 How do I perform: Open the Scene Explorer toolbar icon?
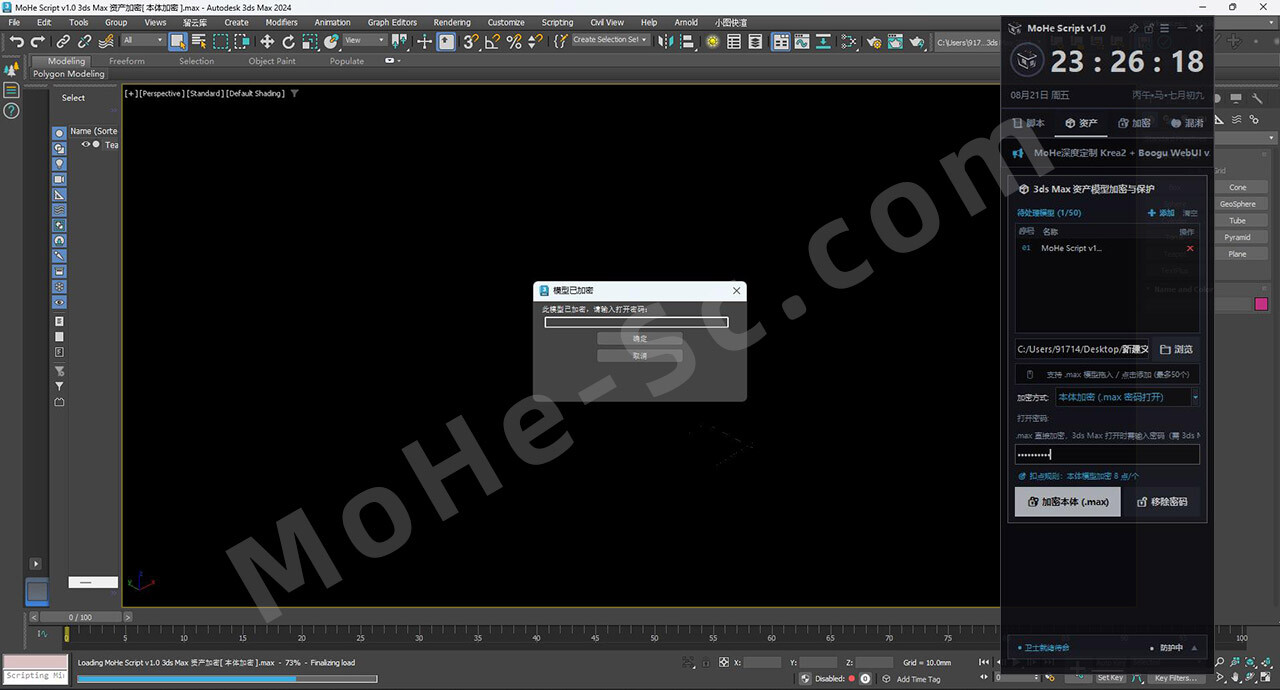pyautogui.click(x=734, y=41)
